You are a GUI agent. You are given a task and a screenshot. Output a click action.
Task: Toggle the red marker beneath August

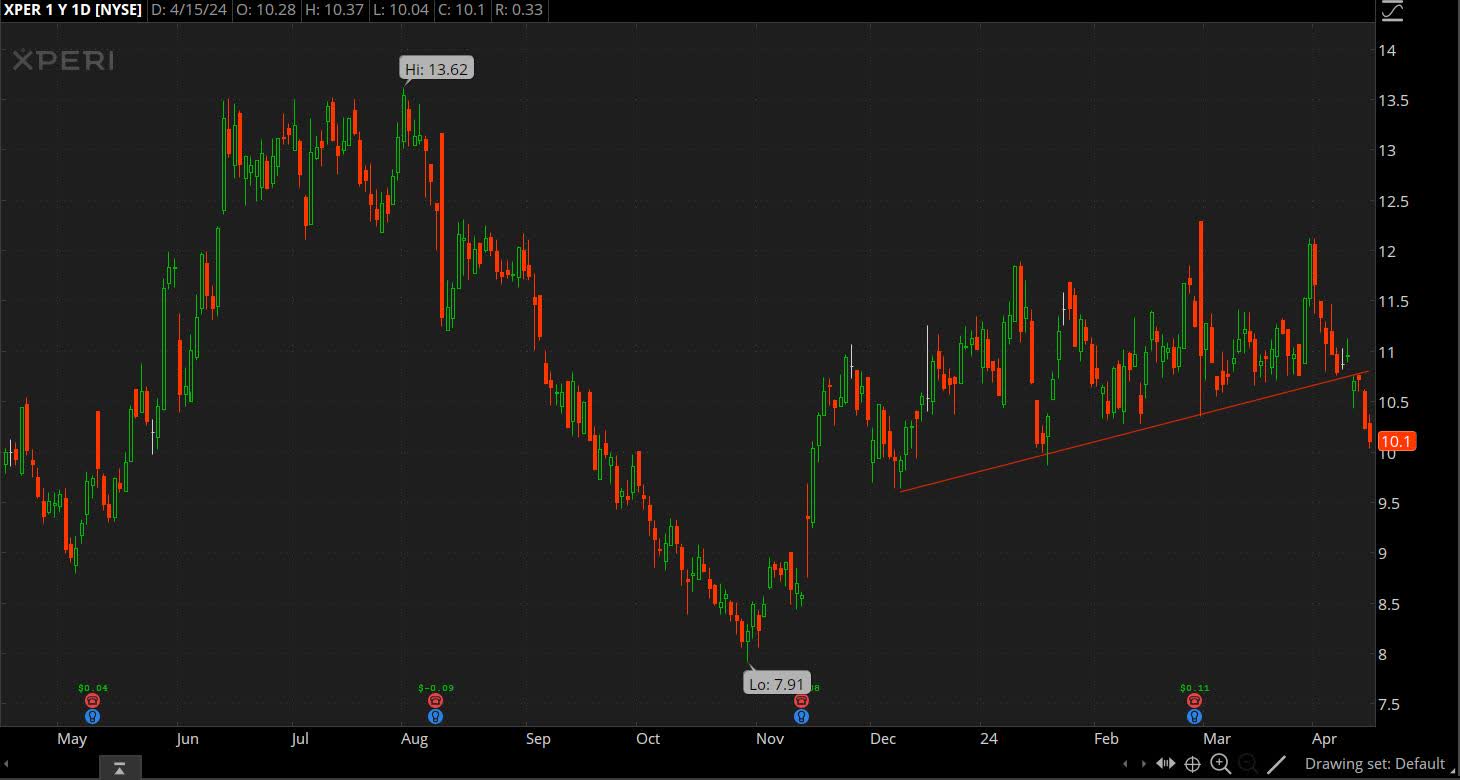tap(435, 700)
